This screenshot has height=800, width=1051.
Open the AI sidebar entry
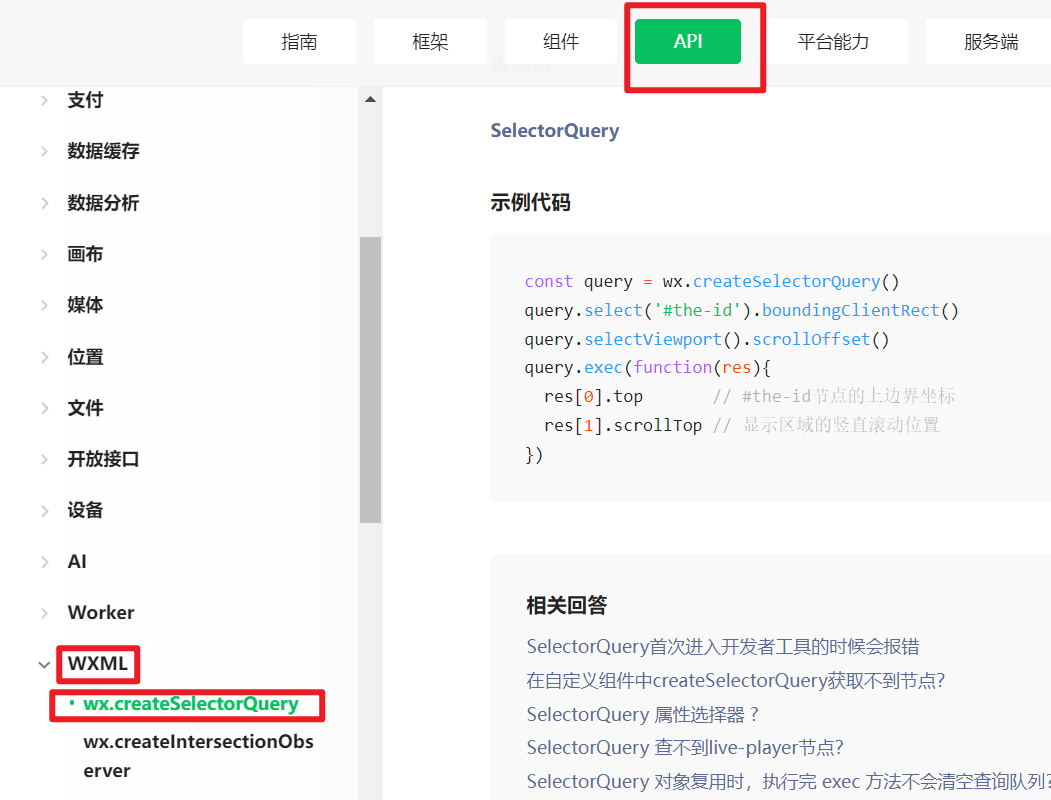[77, 561]
